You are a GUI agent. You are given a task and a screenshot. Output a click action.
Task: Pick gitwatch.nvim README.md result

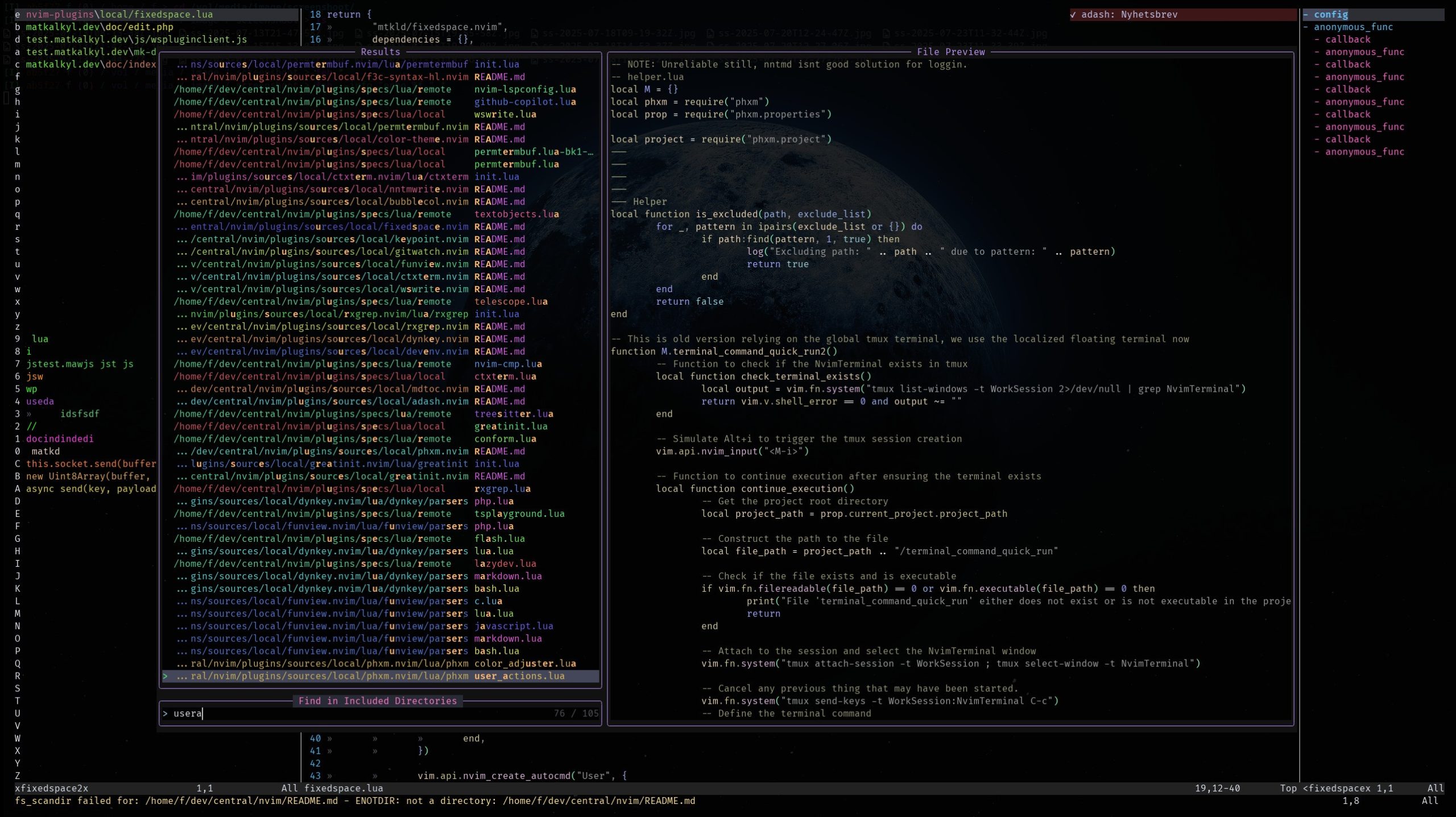[380, 252]
